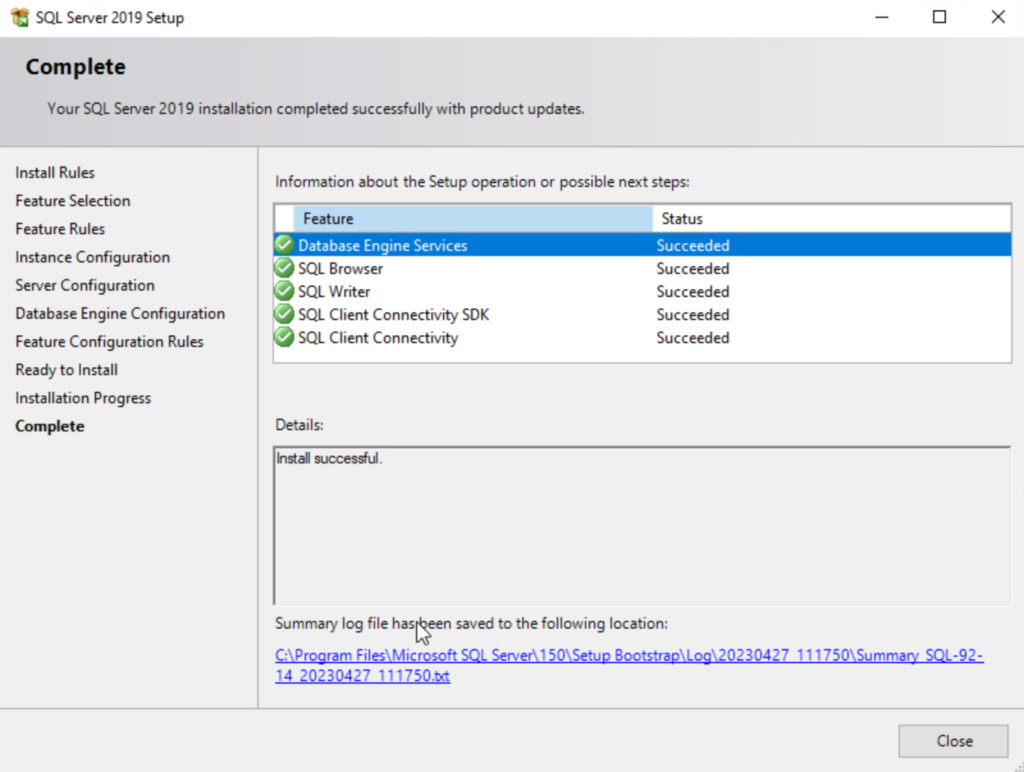
Task: Click success icon for SQL Client Connectivity SDK
Action: click(x=284, y=314)
